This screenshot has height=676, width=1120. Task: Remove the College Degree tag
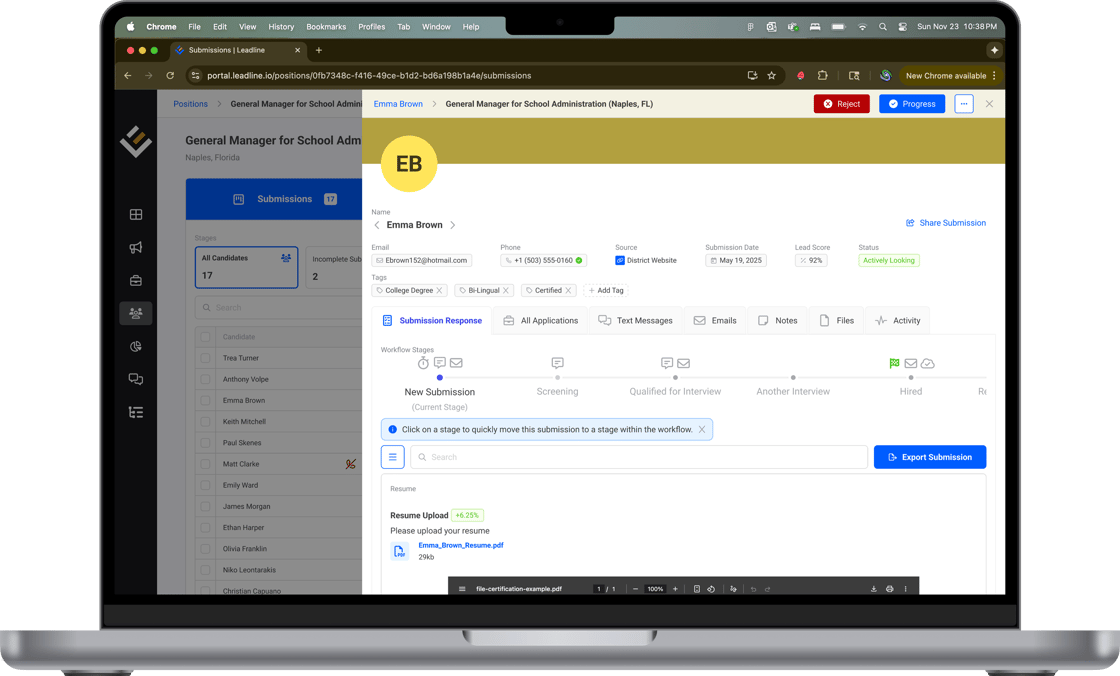439,291
